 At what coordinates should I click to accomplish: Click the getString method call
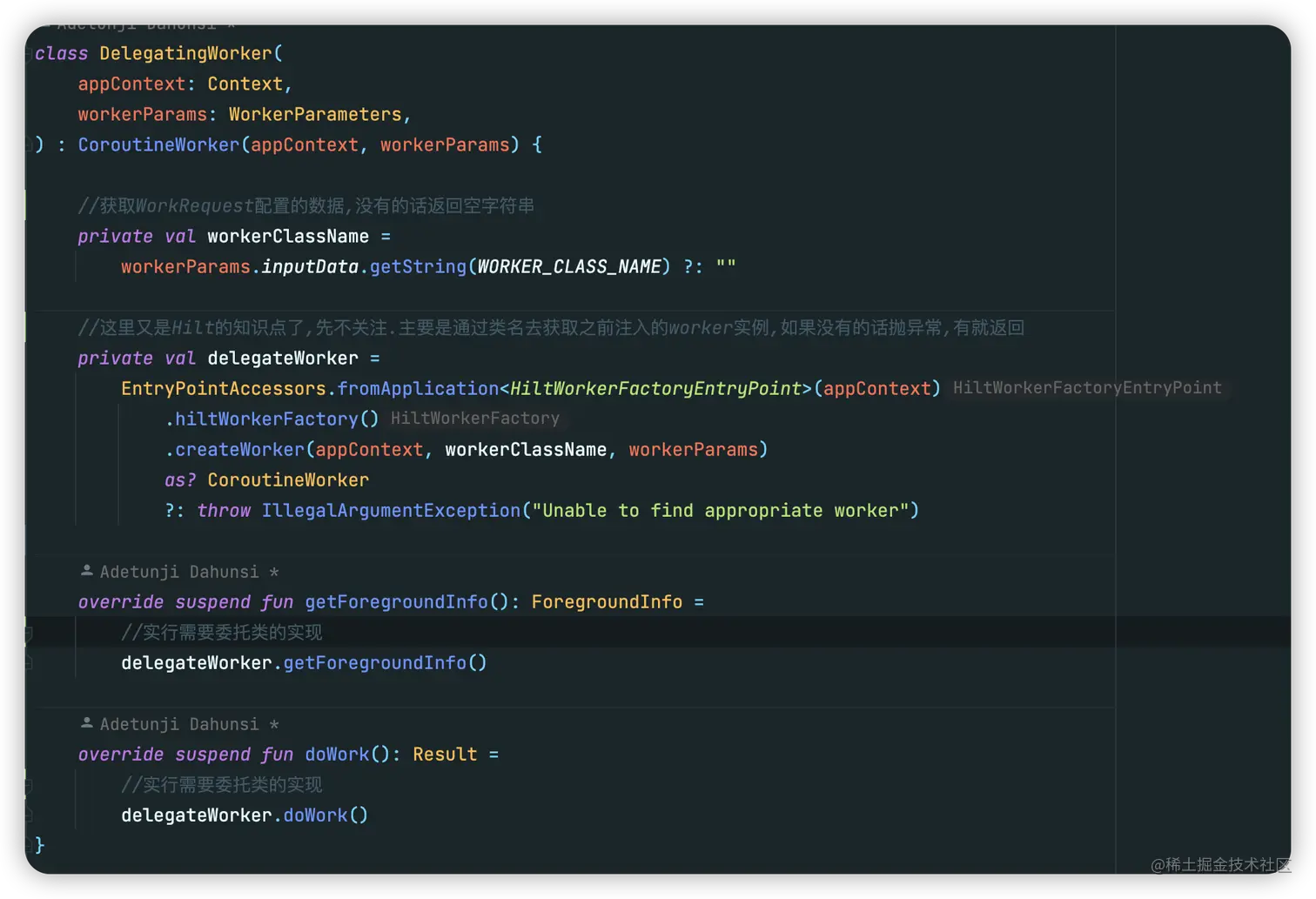click(x=418, y=266)
